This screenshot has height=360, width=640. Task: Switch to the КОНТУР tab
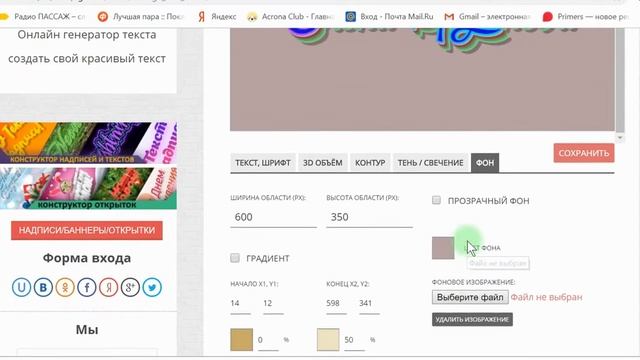[x=370, y=163]
